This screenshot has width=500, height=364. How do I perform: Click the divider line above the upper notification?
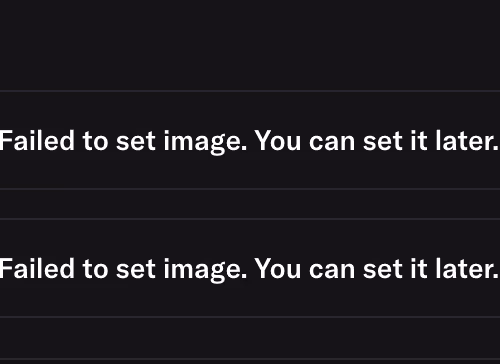click(x=250, y=91)
